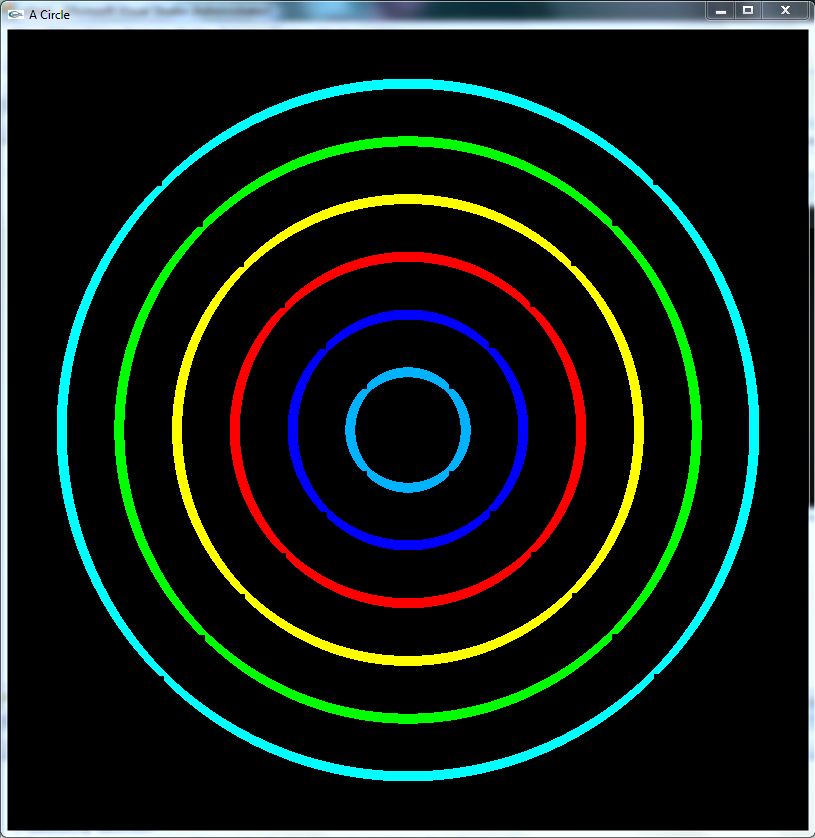Screen dimensions: 815x838
Task: Minimize the A Circle window
Action: coord(719,11)
